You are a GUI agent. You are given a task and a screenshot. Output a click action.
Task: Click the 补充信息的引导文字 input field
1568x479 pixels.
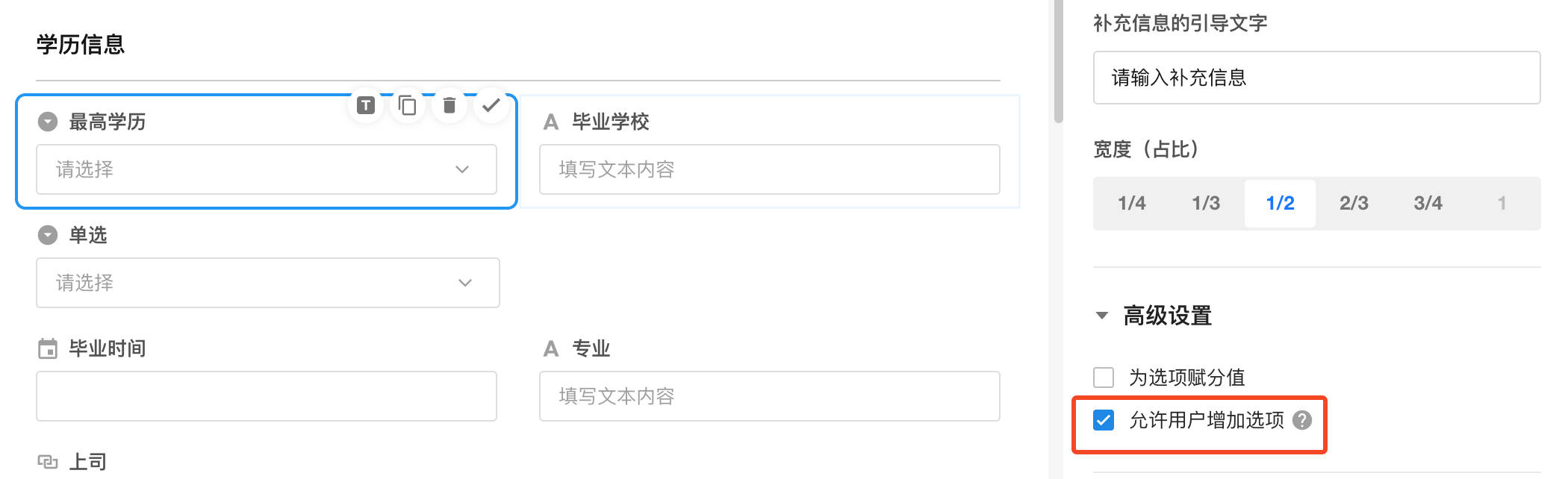(1316, 78)
